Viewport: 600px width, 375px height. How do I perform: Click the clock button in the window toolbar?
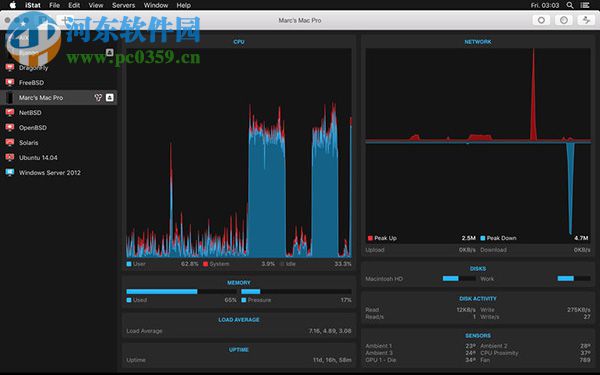pos(564,20)
